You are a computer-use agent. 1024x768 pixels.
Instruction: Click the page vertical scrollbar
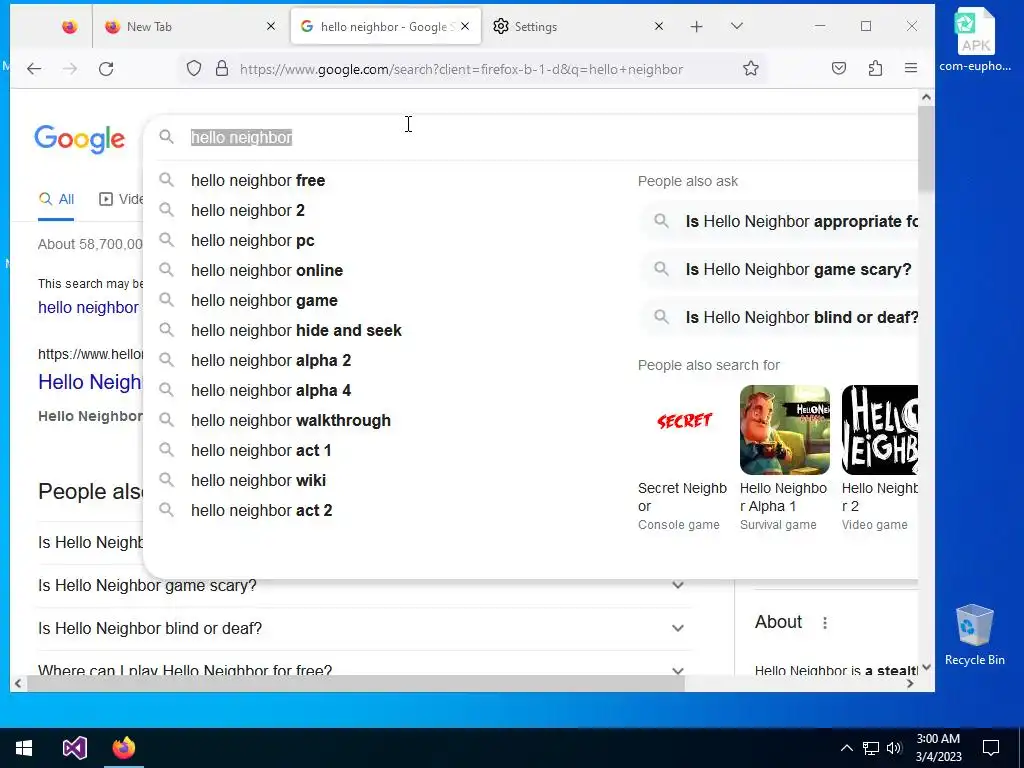[925, 150]
